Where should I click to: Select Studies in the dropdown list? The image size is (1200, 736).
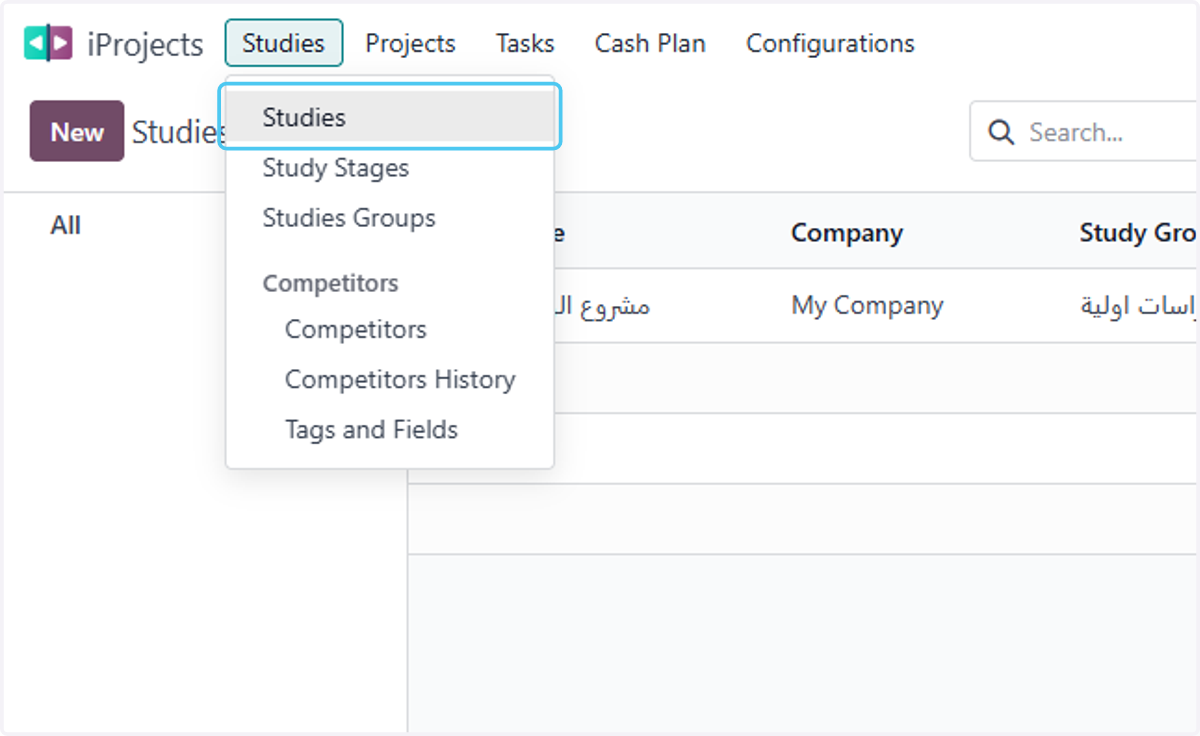pos(390,117)
